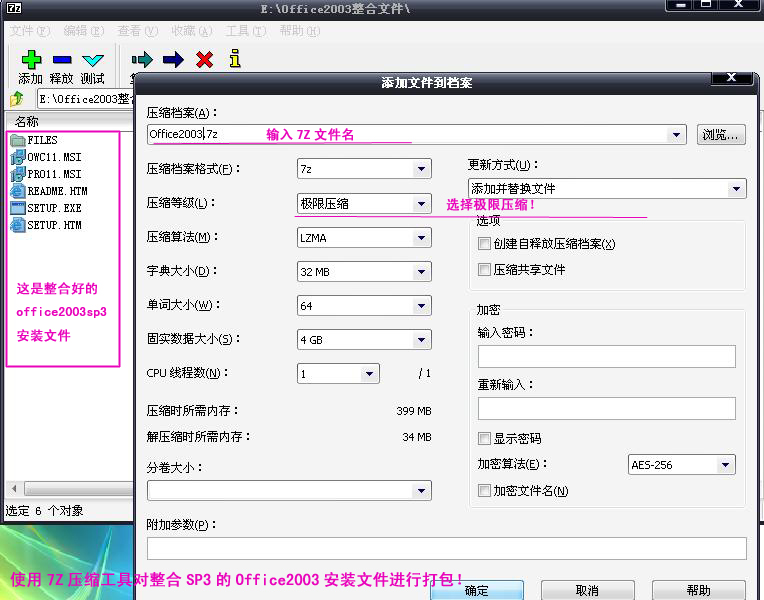Select PRO11.MSI file icon
The image size is (764, 600).
coord(18,174)
